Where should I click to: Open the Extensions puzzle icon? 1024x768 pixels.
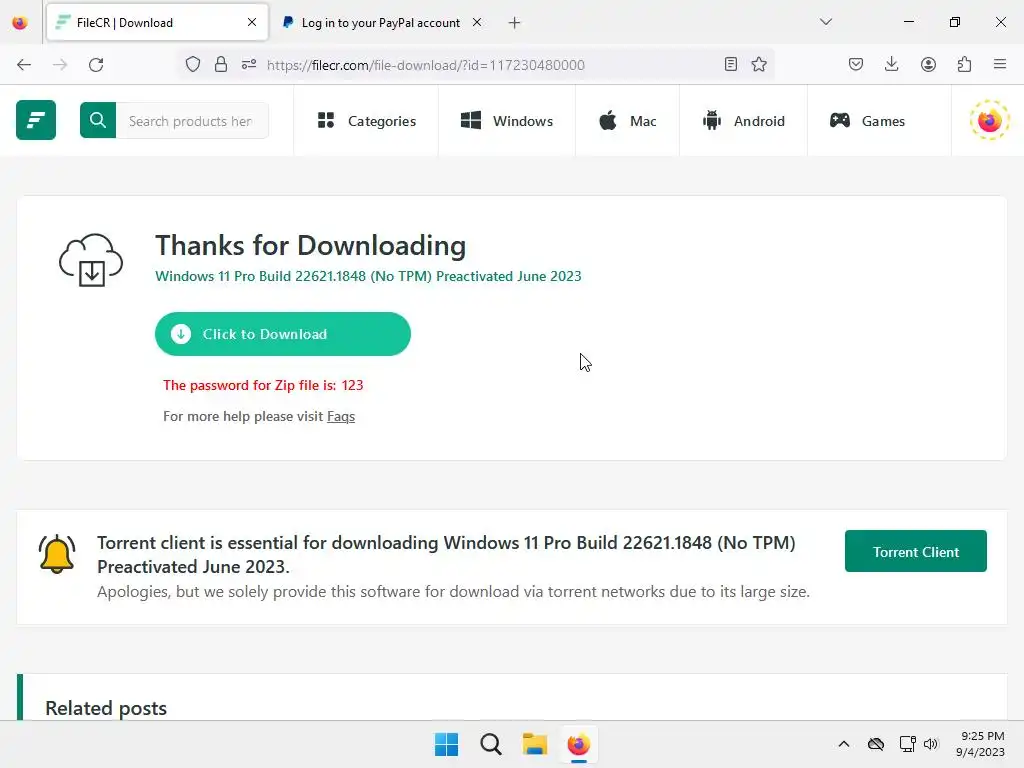tap(964, 64)
